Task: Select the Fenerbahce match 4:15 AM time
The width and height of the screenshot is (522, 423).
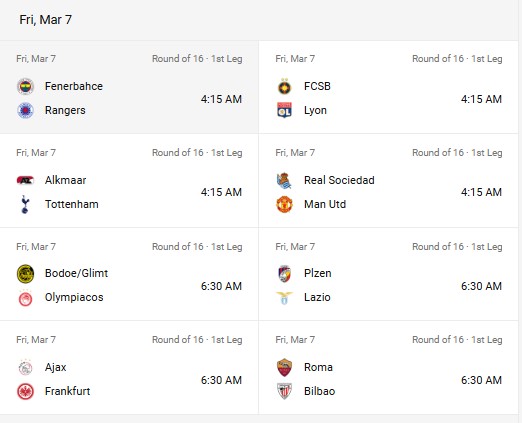Action: (x=221, y=99)
